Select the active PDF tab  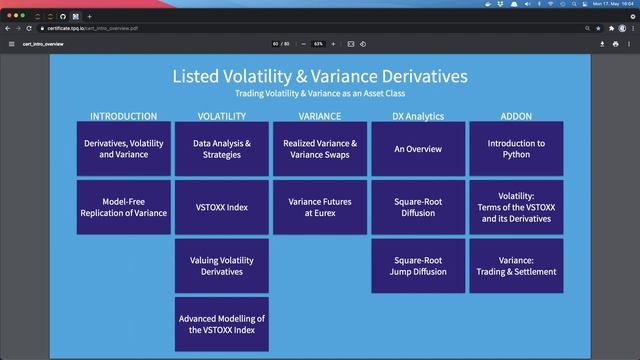pyautogui.click(x=76, y=17)
